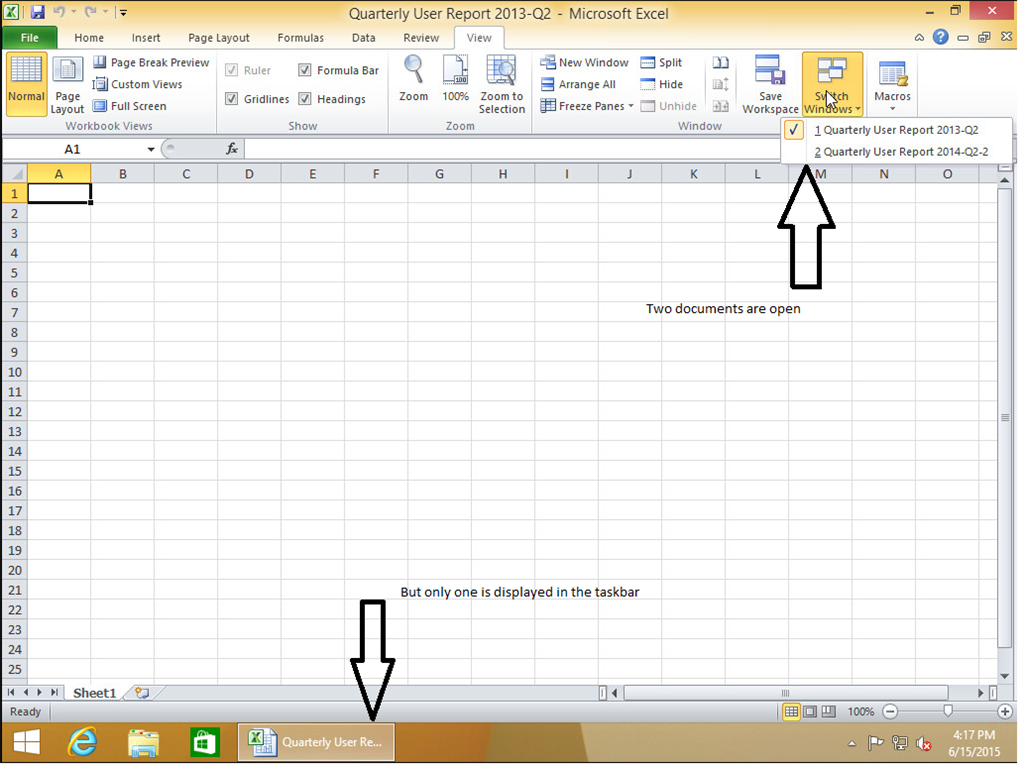Click View Side by Side icon
This screenshot has height=766, width=1024.
pos(720,63)
